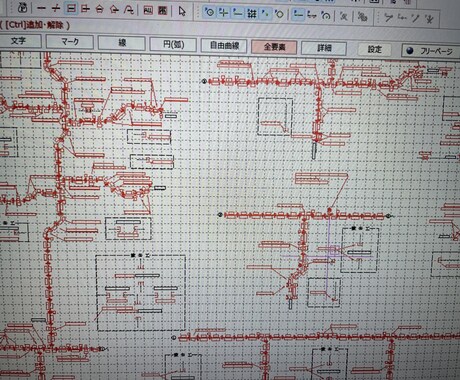Image resolution: width=460 pixels, height=380 pixels.
Task: Choose the マーク element filter
Action: point(70,42)
